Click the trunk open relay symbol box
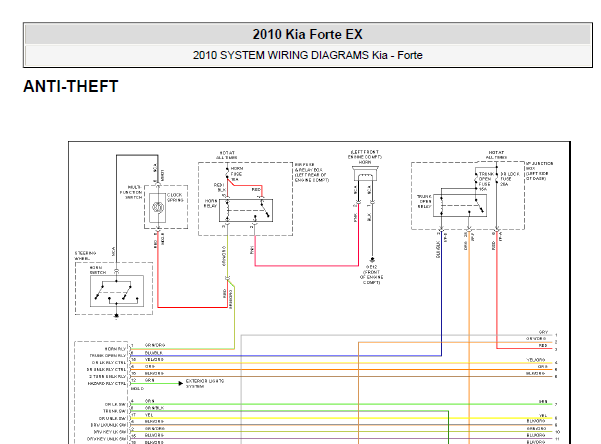Image resolution: width=601 pixels, height=444 pixels. pyautogui.click(x=460, y=206)
